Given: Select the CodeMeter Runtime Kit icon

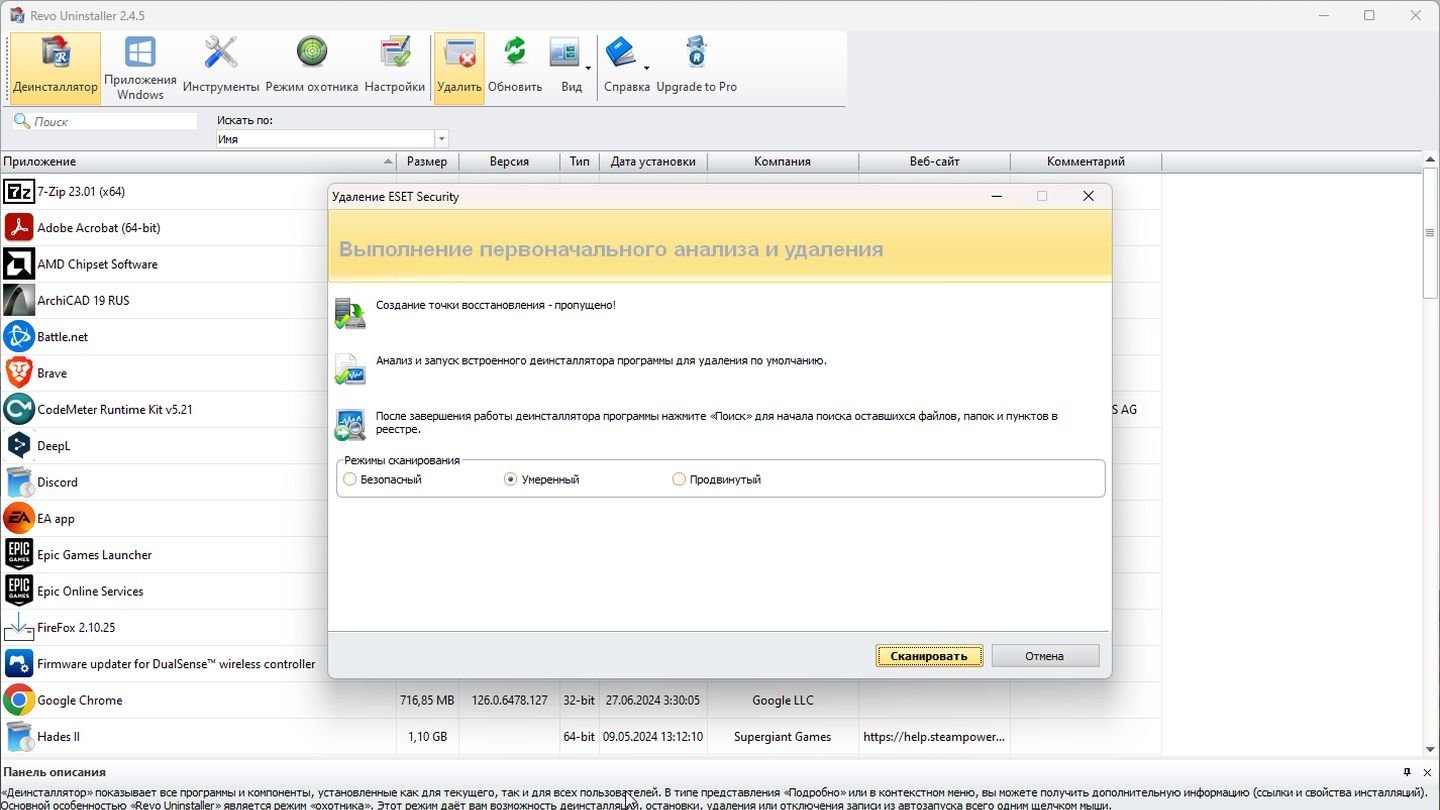Looking at the screenshot, I should [18, 409].
